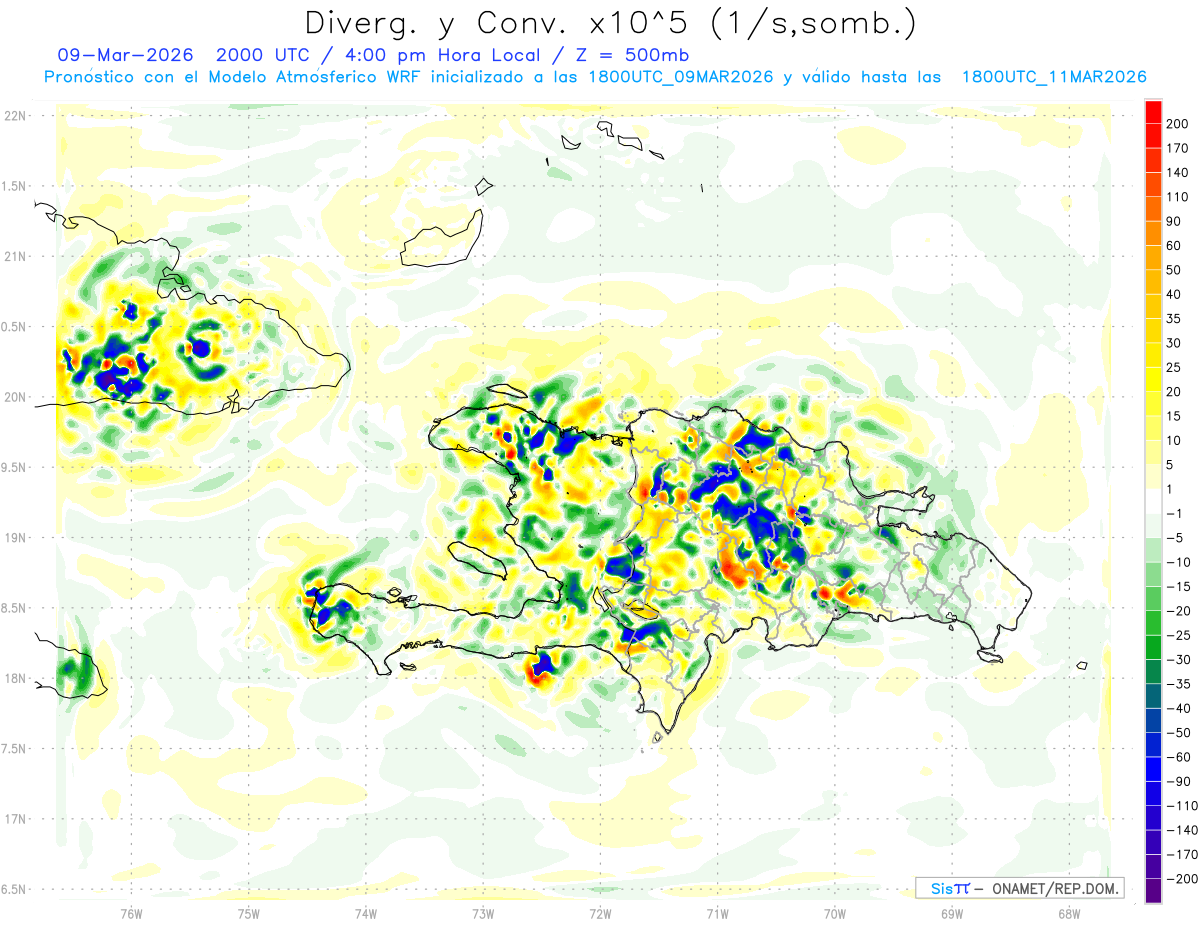Click the -30 colorbar label
Viewport: 1200px width, 927px height.
pyautogui.click(x=1179, y=660)
